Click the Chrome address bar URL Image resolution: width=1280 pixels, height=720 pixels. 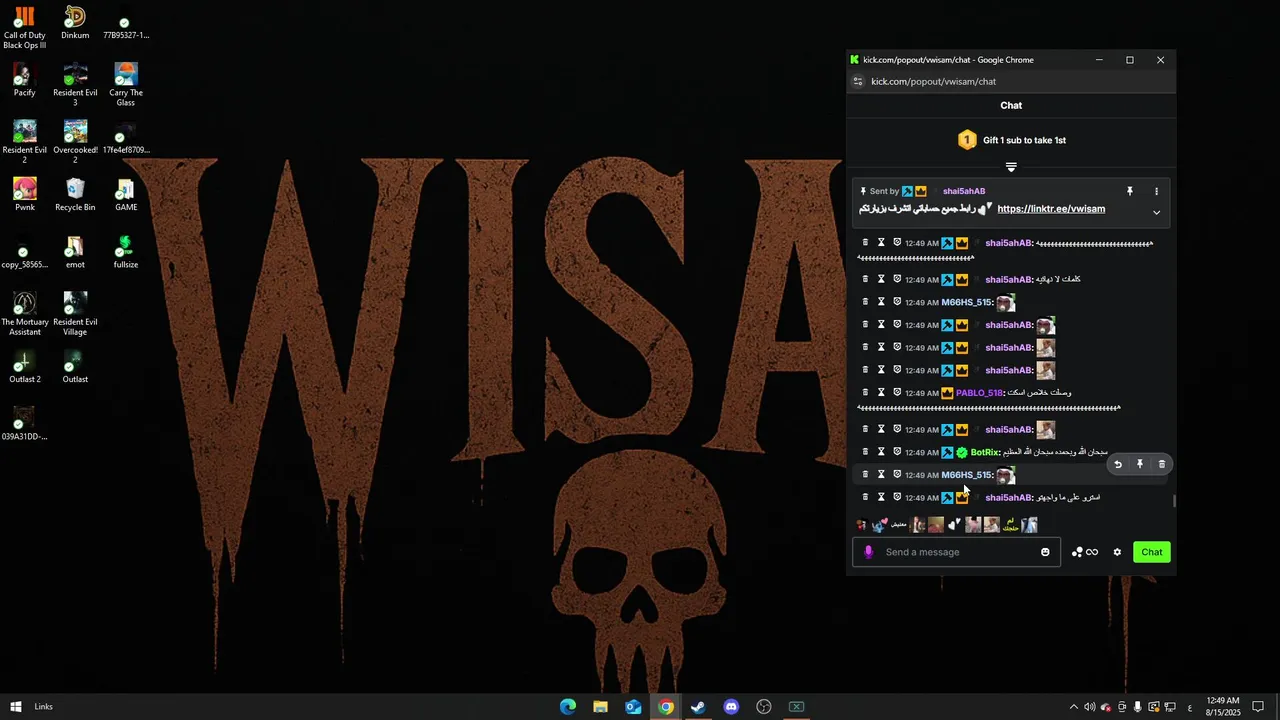933,82
